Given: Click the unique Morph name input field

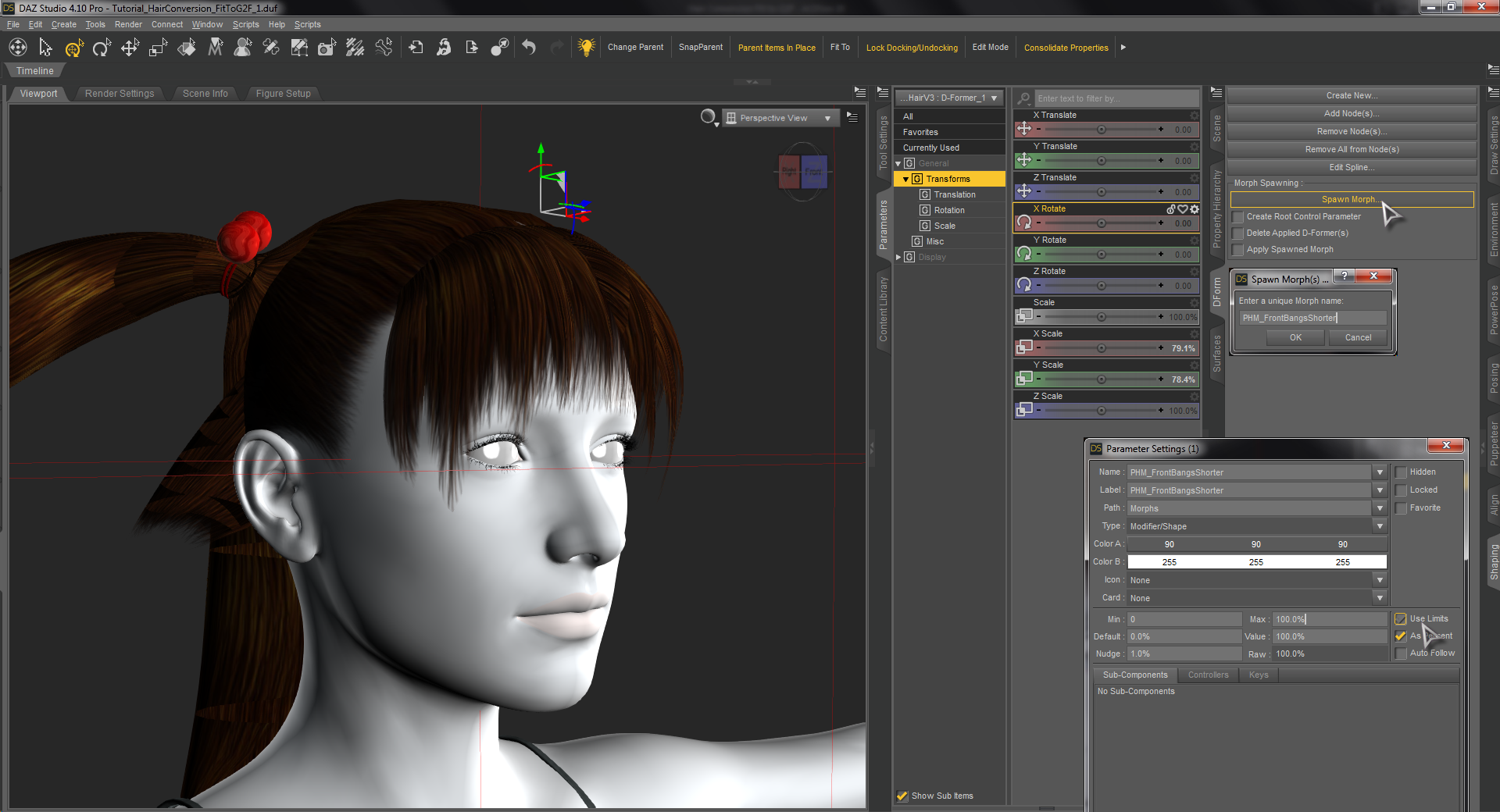Looking at the screenshot, I should 1312,318.
